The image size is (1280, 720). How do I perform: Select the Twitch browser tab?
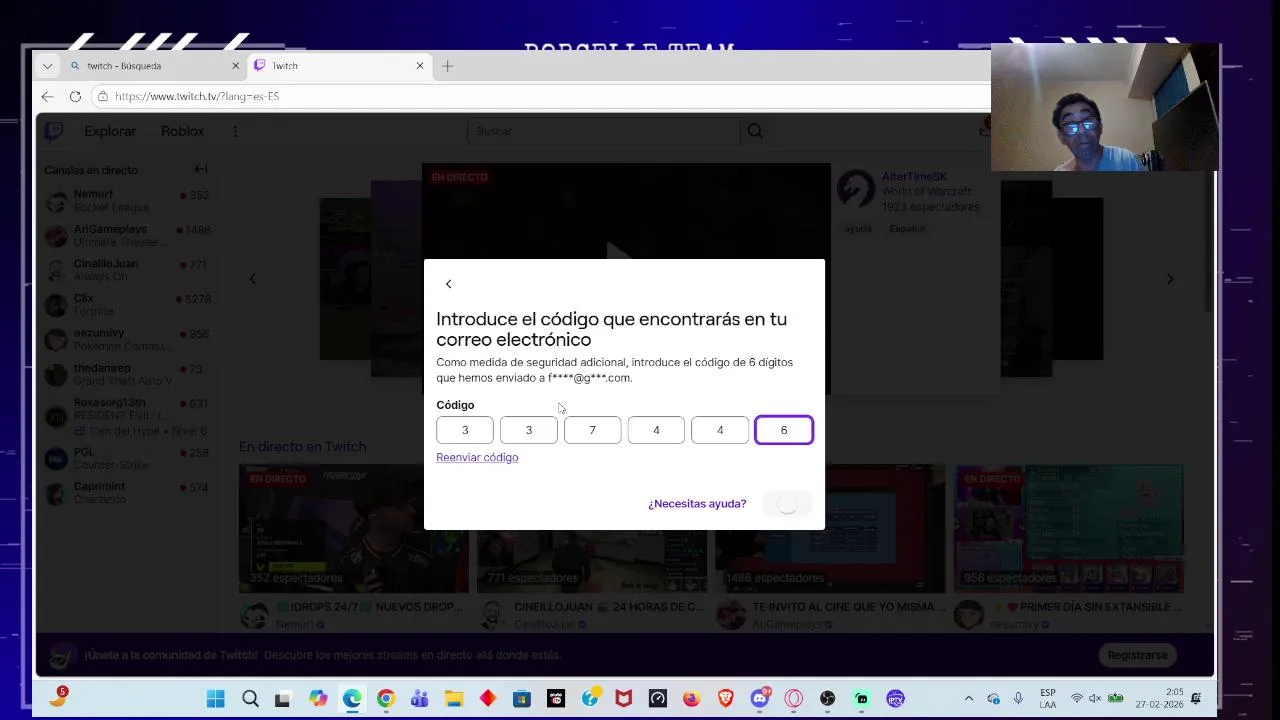click(x=339, y=66)
